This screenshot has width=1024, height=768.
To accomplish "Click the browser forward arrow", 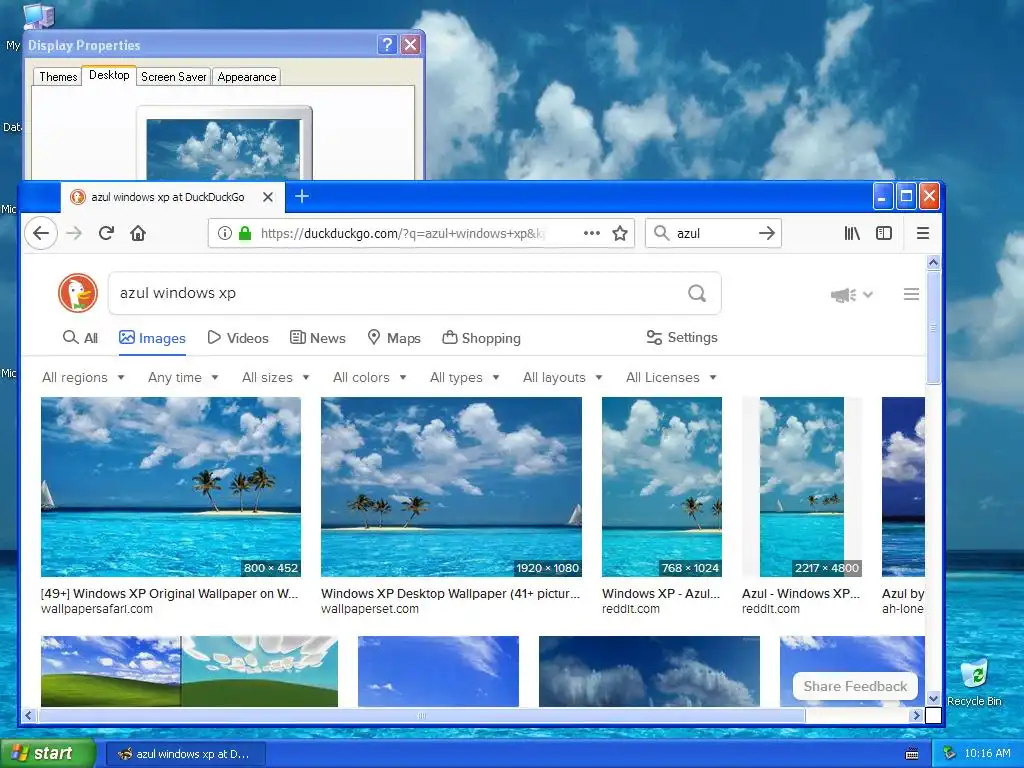I will 74,233.
